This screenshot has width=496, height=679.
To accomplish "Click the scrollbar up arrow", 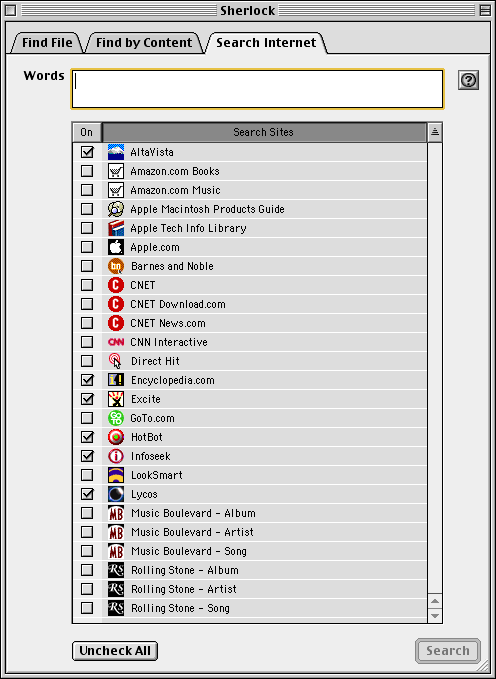I will 435,601.
